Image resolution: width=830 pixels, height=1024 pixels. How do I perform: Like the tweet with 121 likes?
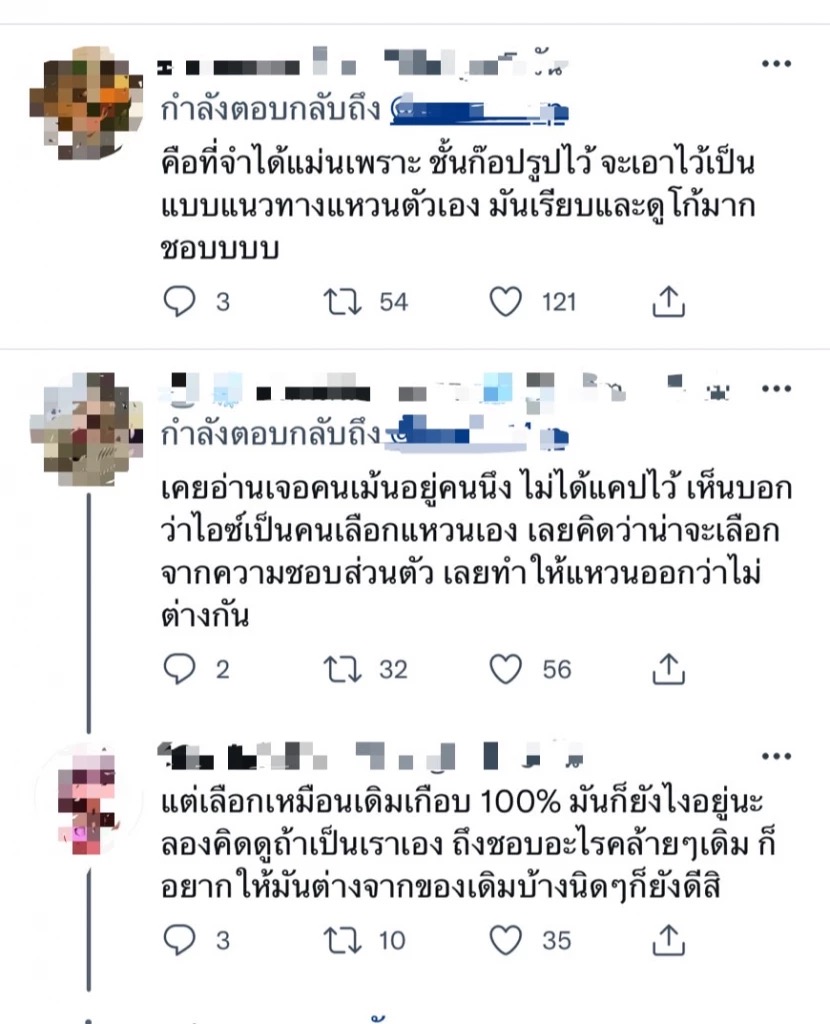(x=506, y=302)
